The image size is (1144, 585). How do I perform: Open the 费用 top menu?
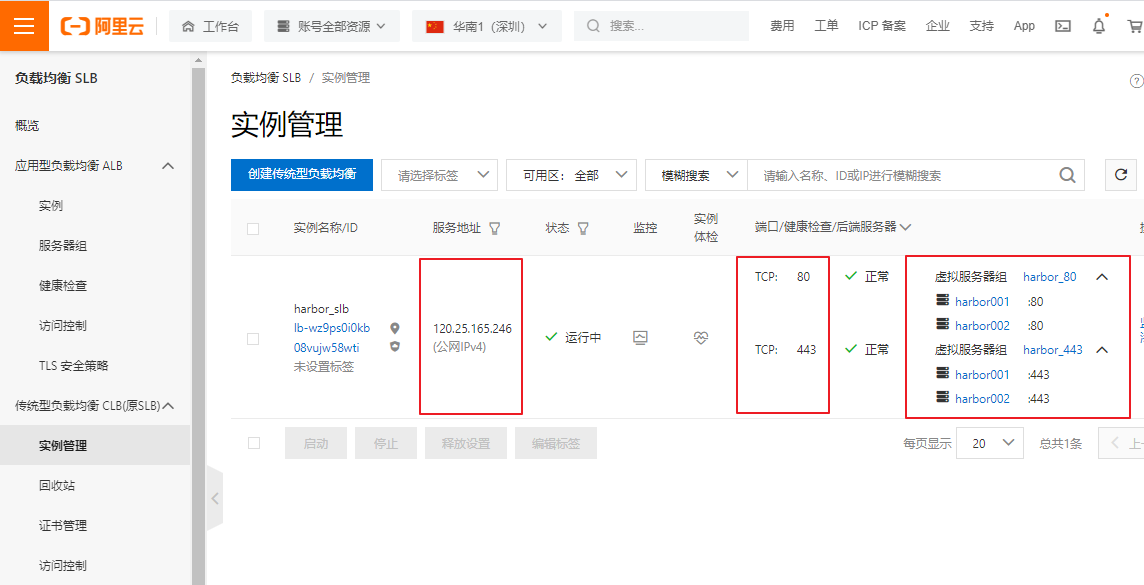pos(782,26)
